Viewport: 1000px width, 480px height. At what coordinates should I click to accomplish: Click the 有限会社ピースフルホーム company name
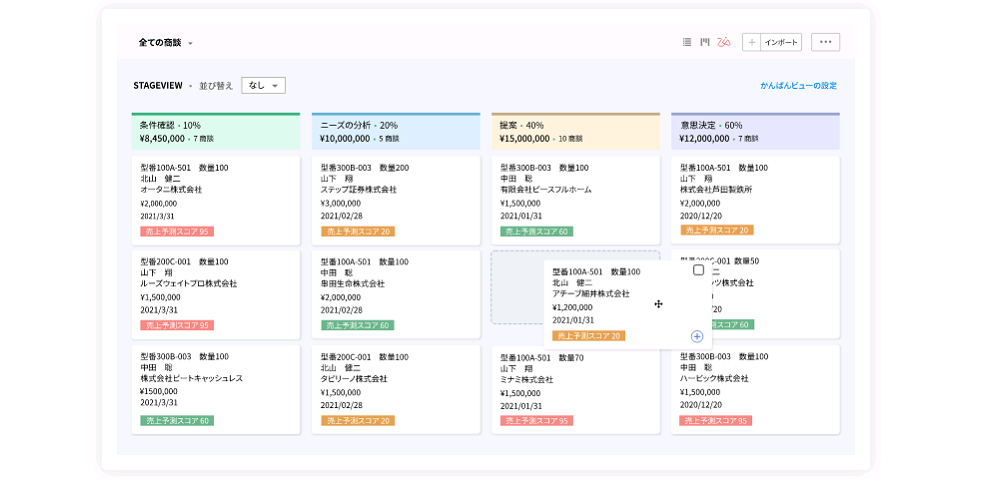click(546, 190)
